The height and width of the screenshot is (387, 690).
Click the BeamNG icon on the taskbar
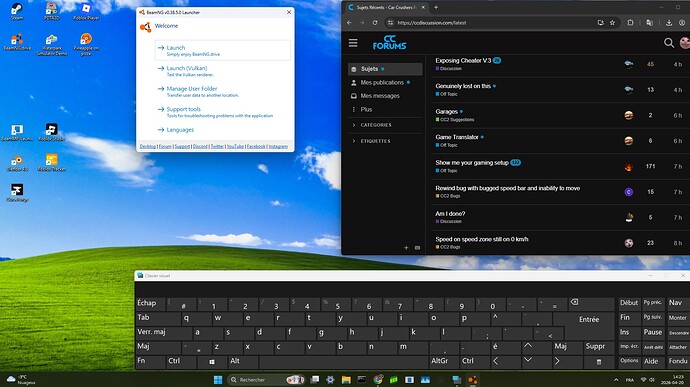click(473, 380)
